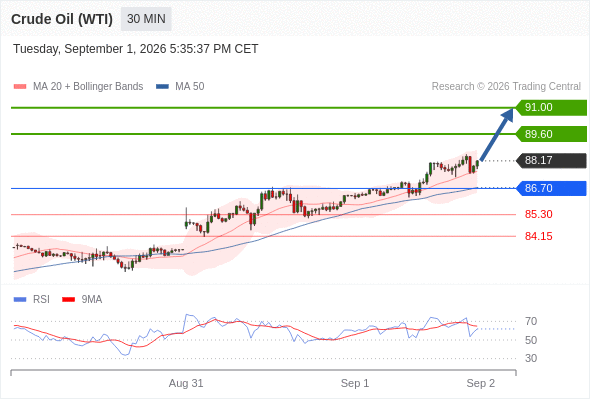590x400 pixels.
Task: Click the red 85.30 support label
Action: 538,214
